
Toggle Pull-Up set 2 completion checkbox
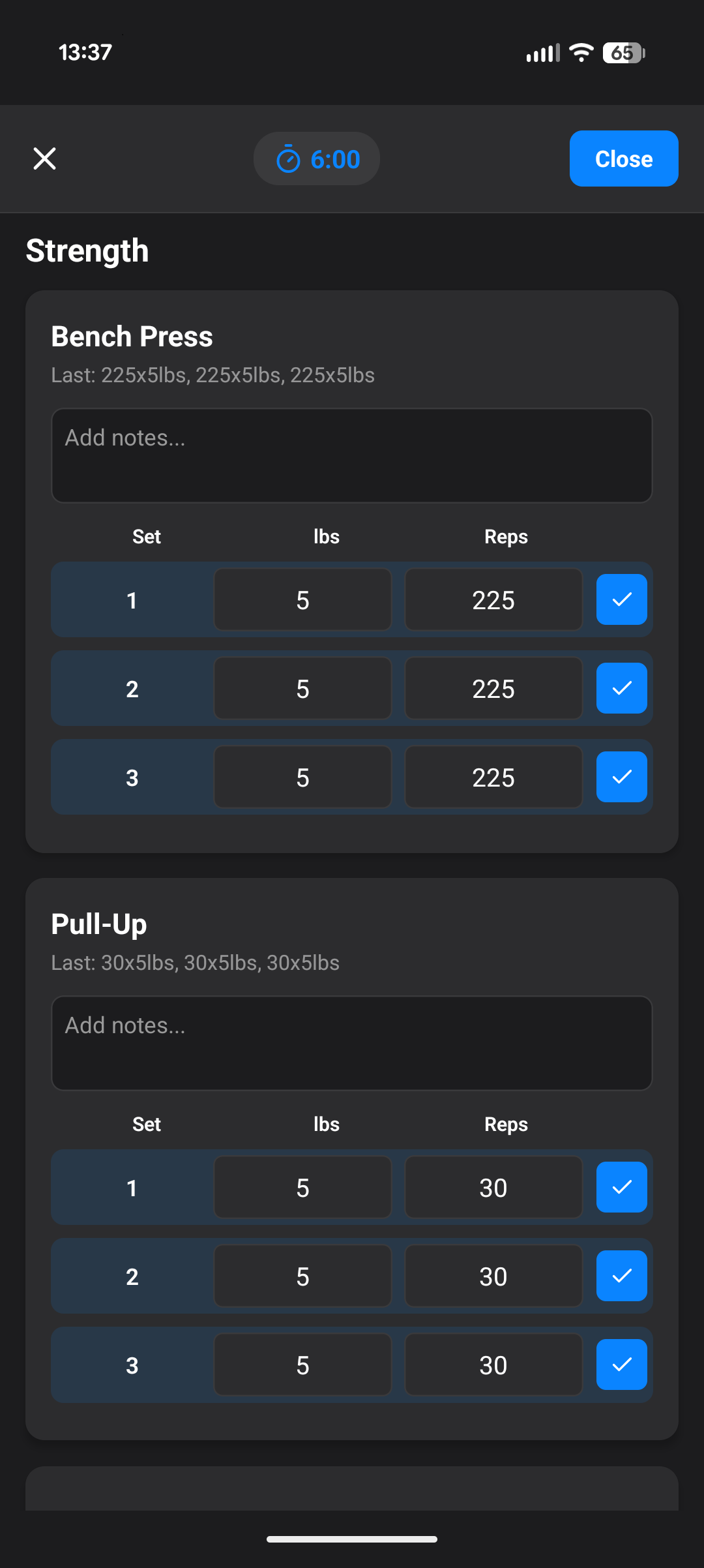click(x=621, y=1276)
